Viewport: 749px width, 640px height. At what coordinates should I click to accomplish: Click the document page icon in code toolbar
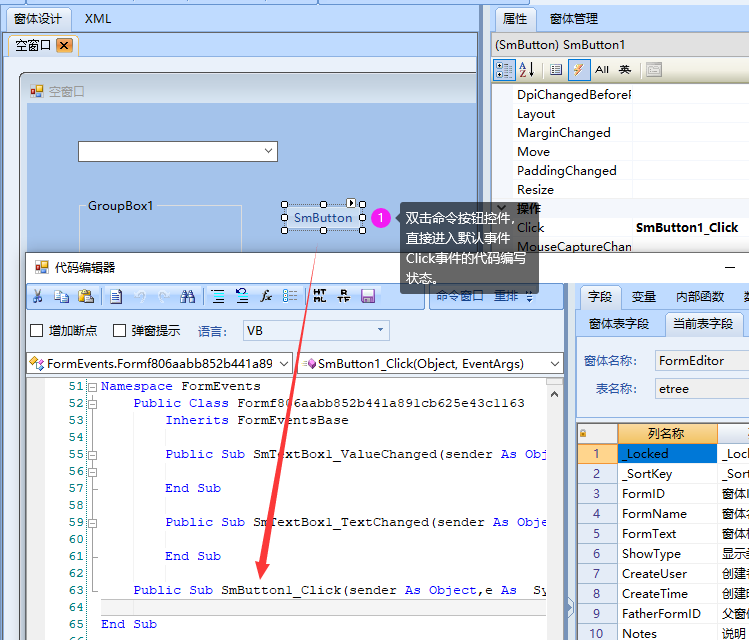[x=116, y=297]
